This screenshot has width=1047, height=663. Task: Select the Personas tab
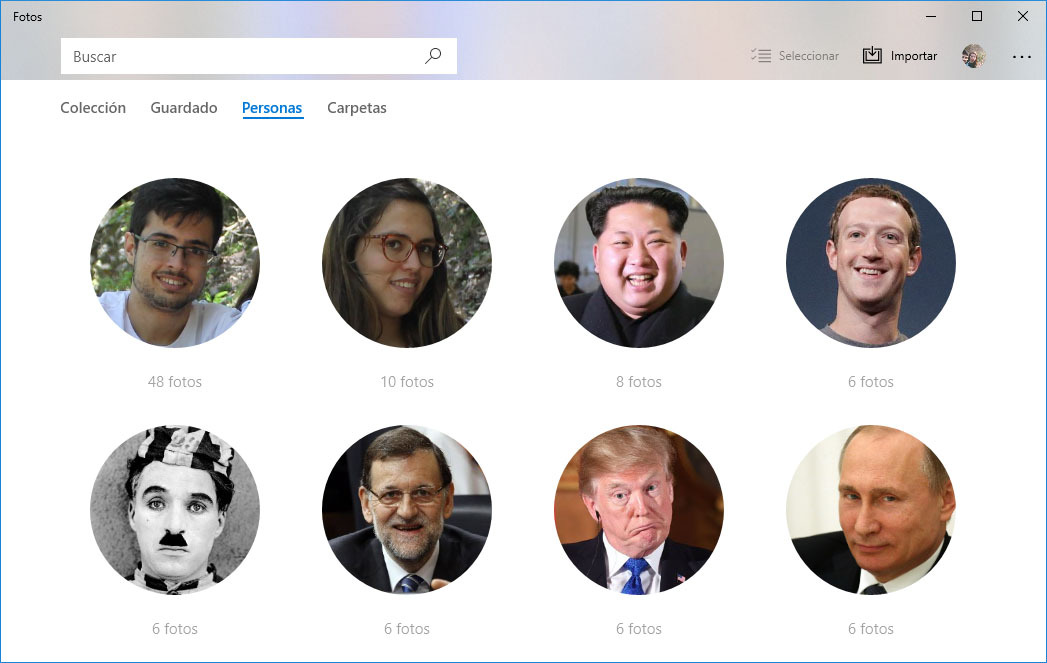point(272,107)
